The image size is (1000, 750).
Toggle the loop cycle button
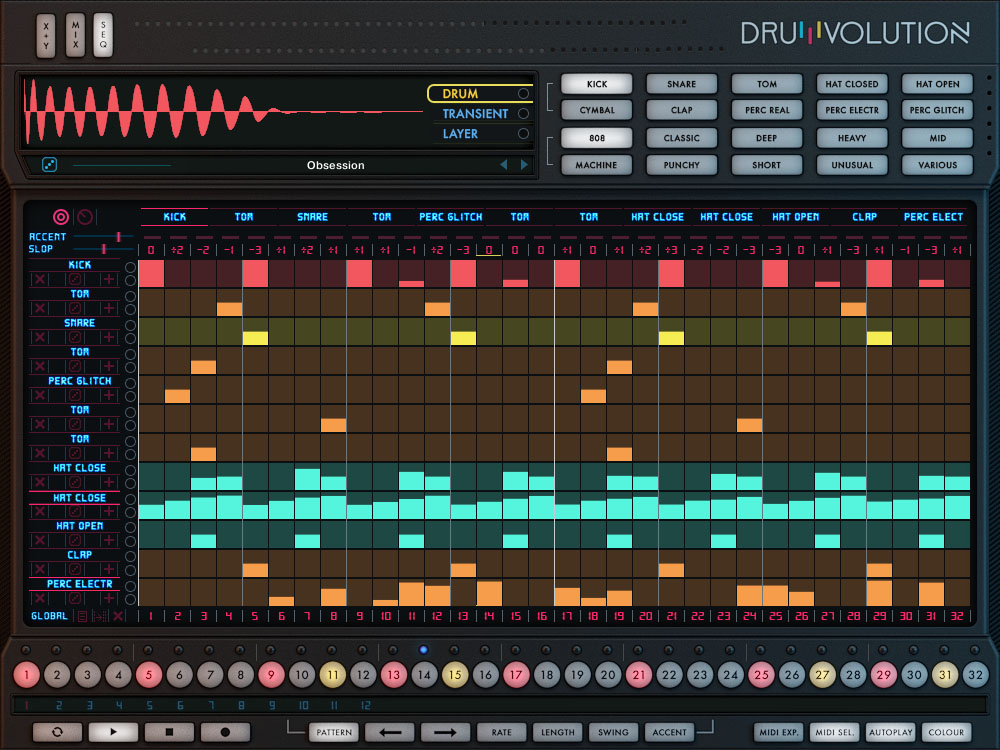point(58,732)
